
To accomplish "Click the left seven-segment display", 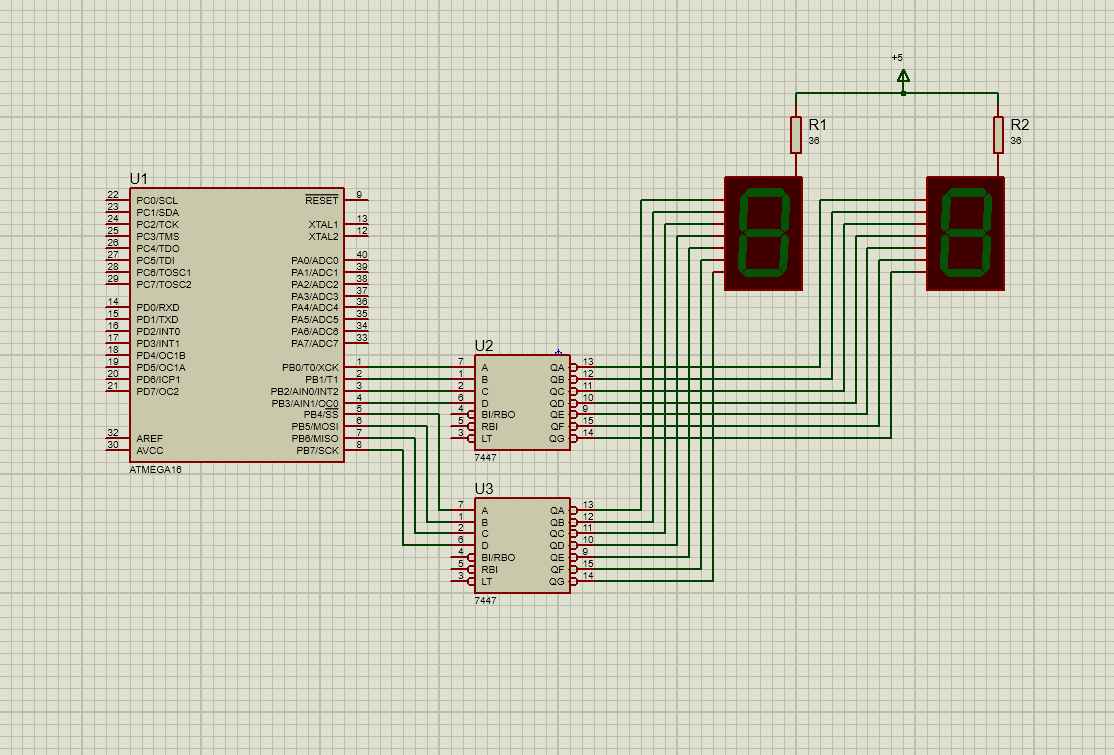I will pos(763,234).
